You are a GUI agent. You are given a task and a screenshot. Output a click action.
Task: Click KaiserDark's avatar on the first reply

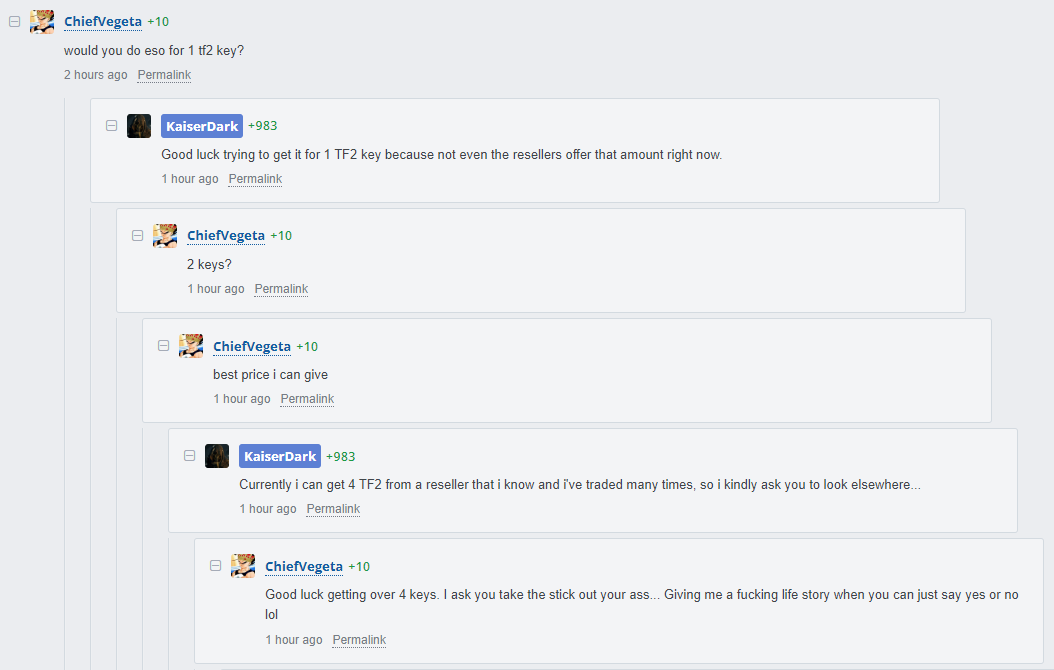[139, 126]
